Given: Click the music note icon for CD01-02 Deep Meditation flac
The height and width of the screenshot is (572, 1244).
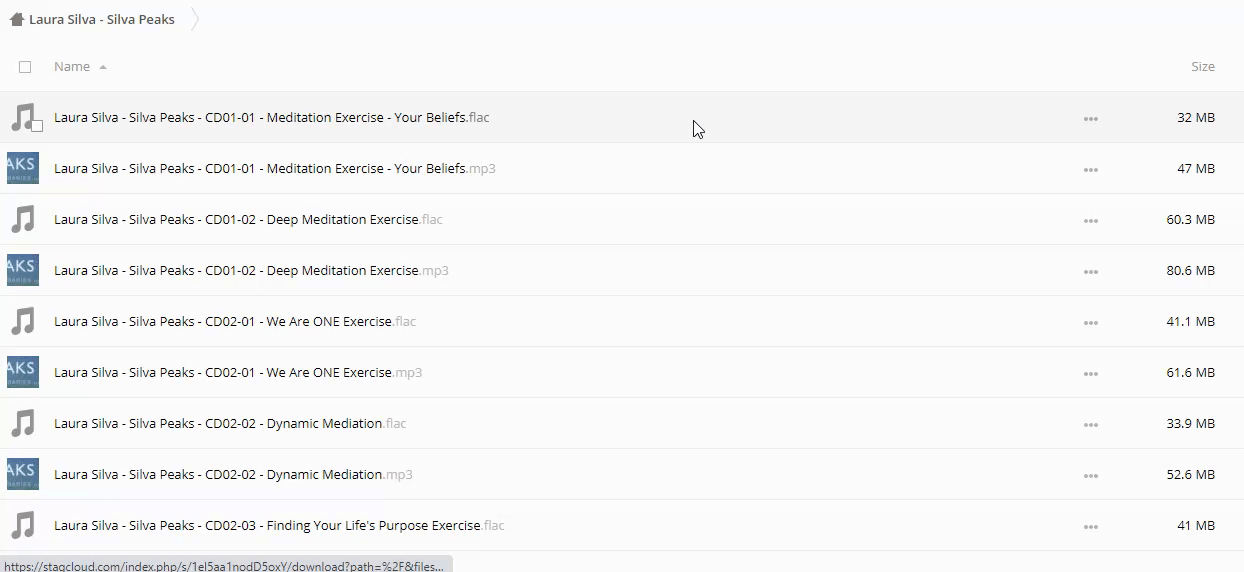Looking at the screenshot, I should pos(23,219).
